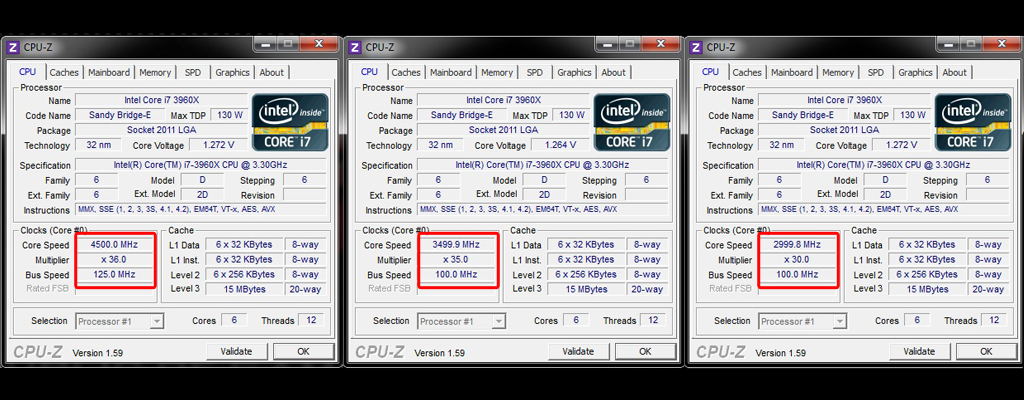Screen dimensions: 1024x400
Task: Click Max TDP 130 W value in left window
Action: point(229,115)
